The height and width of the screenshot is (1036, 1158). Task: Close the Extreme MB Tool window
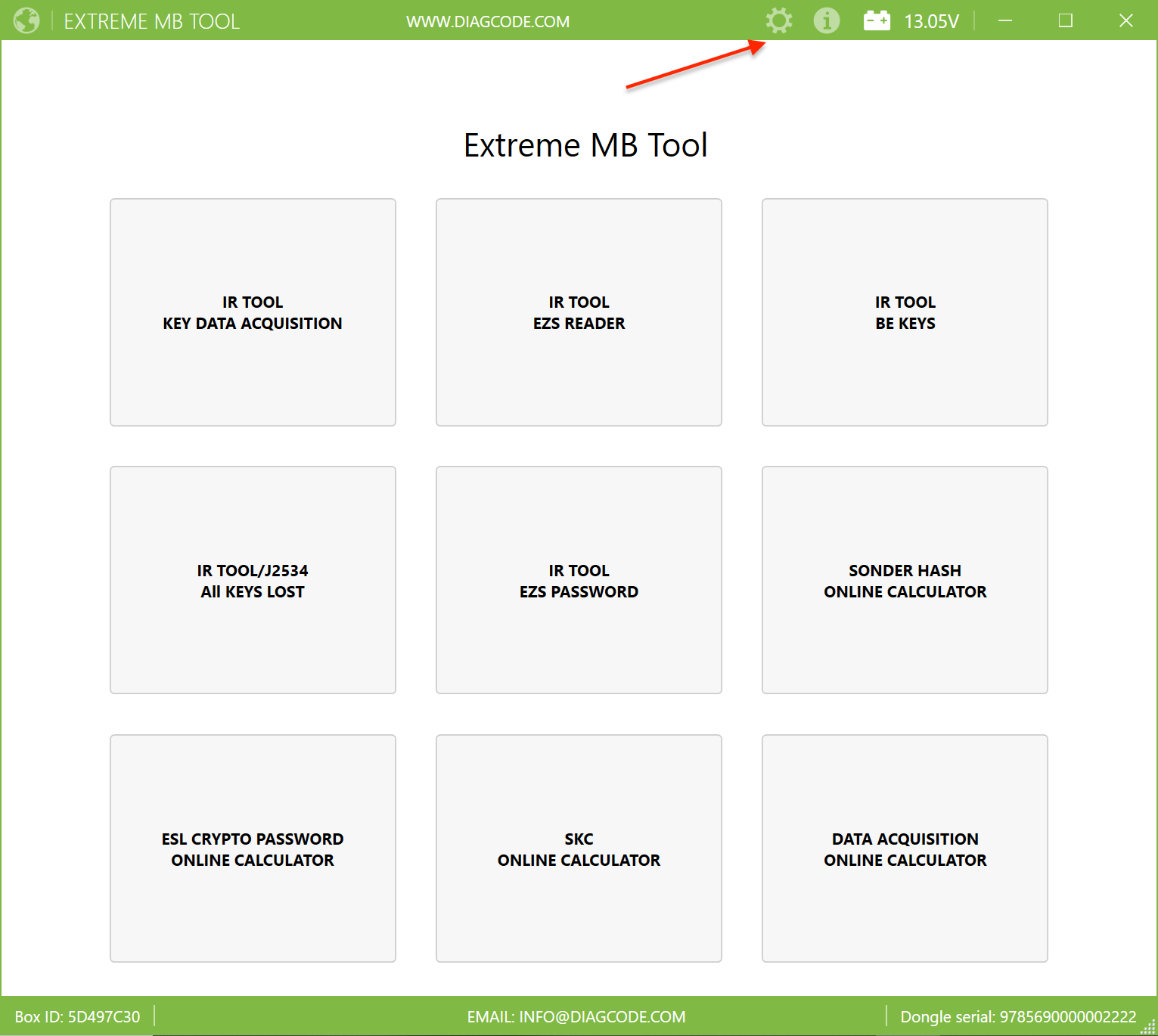(x=1126, y=20)
